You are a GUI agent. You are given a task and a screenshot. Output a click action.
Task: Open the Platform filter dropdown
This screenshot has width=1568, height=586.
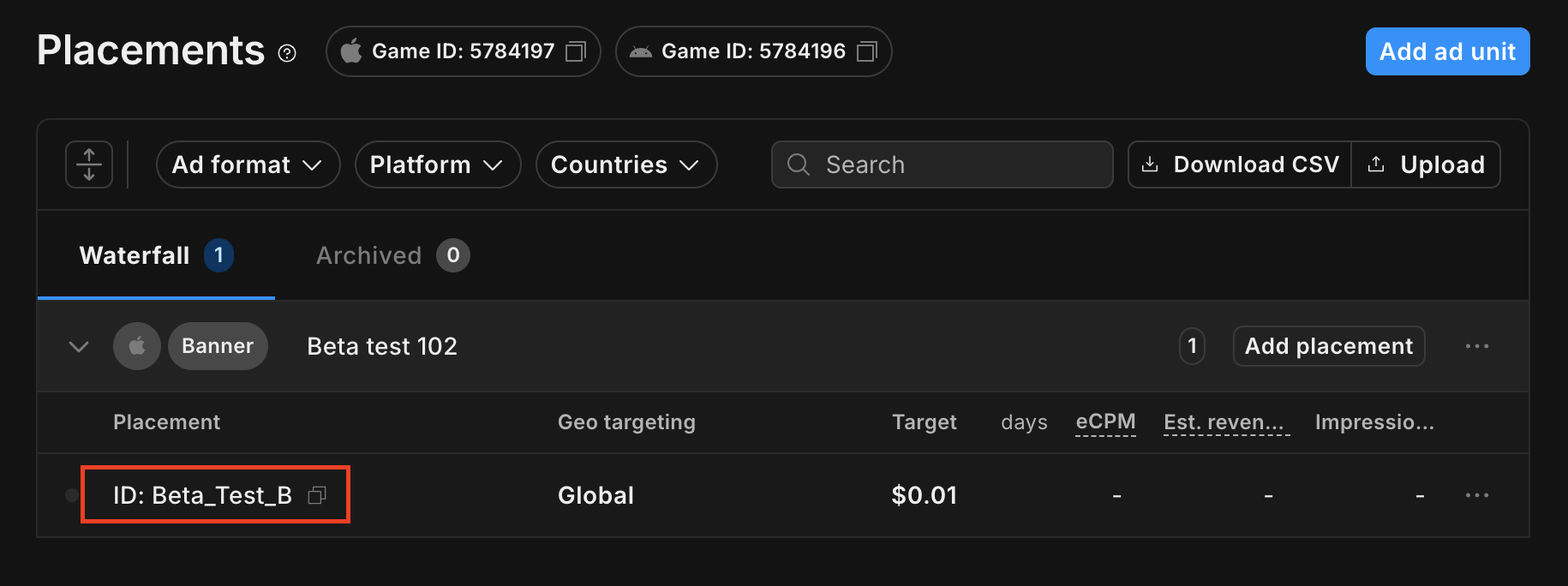coord(437,164)
